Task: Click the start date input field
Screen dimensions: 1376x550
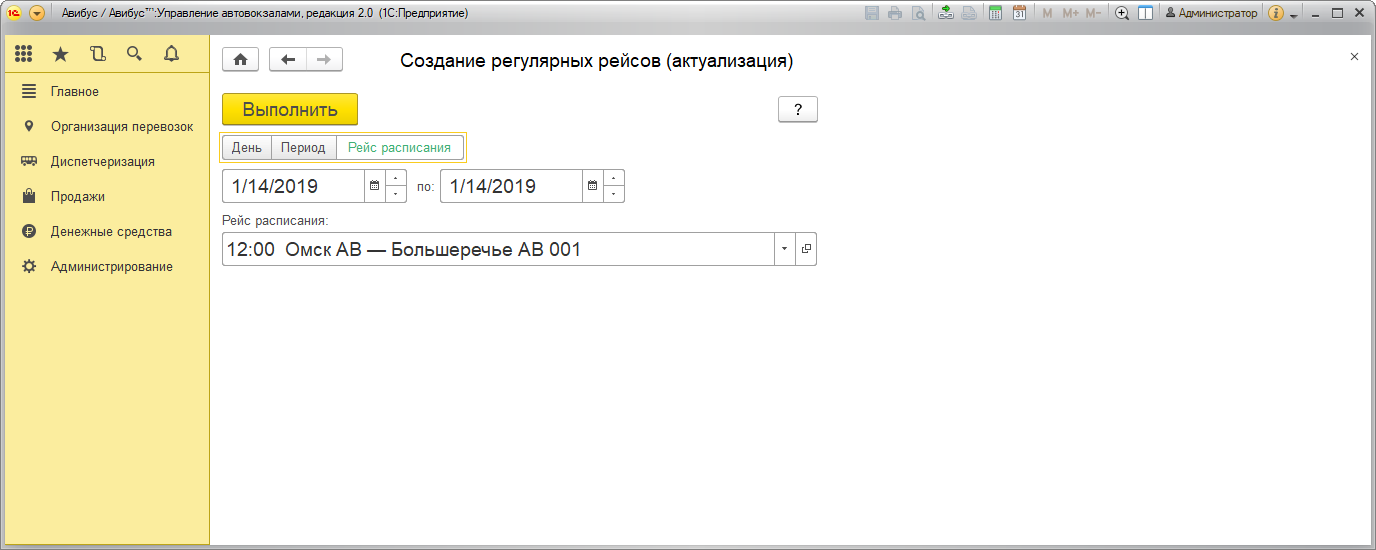Action: tap(292, 186)
